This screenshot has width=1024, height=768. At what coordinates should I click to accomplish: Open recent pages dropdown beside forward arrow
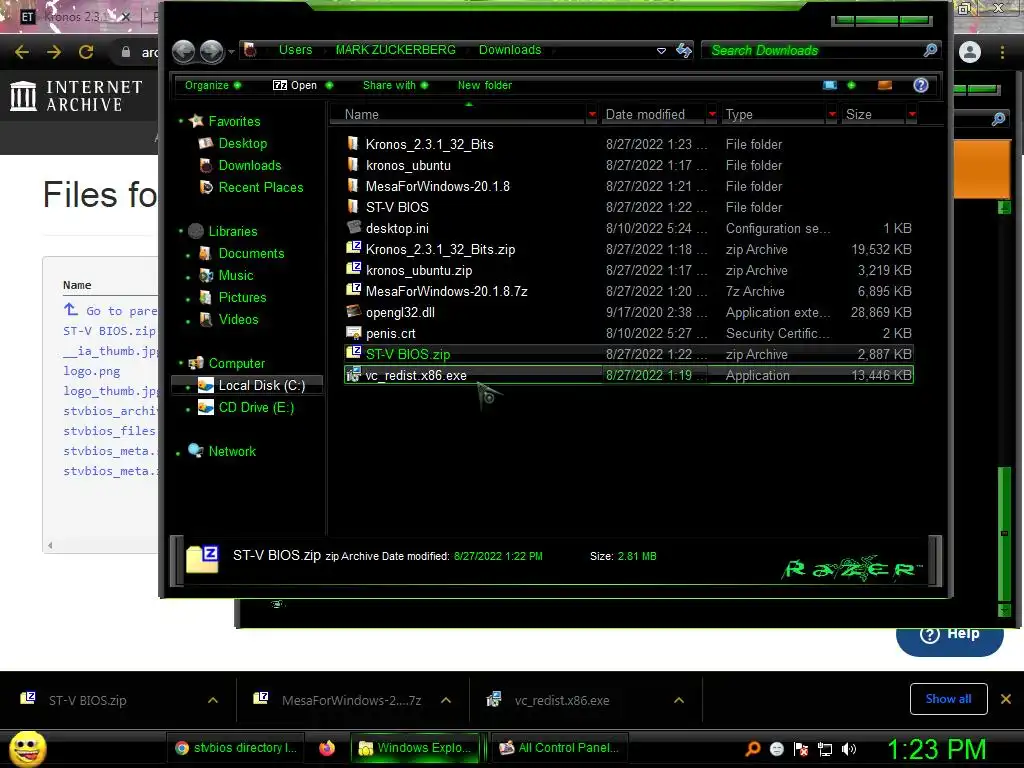coord(231,51)
